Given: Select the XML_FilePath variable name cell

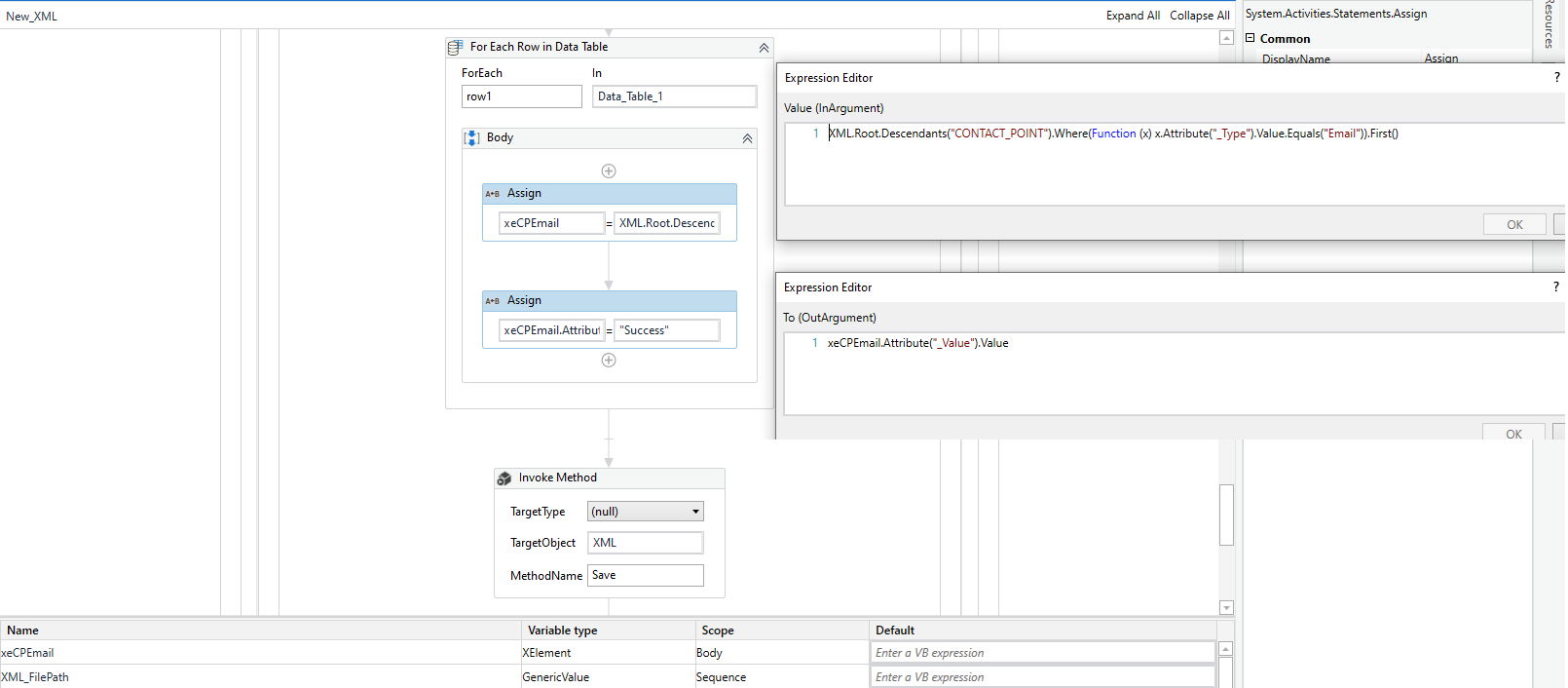Looking at the screenshot, I should click(261, 677).
